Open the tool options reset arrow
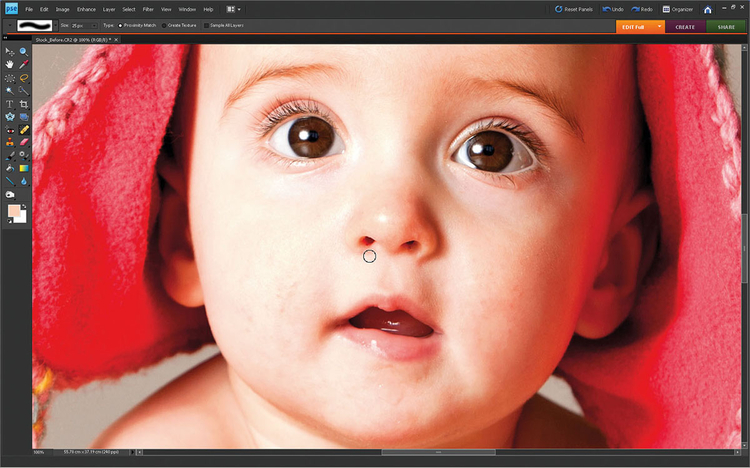Viewport: 750px width, 468px height. 10,25
